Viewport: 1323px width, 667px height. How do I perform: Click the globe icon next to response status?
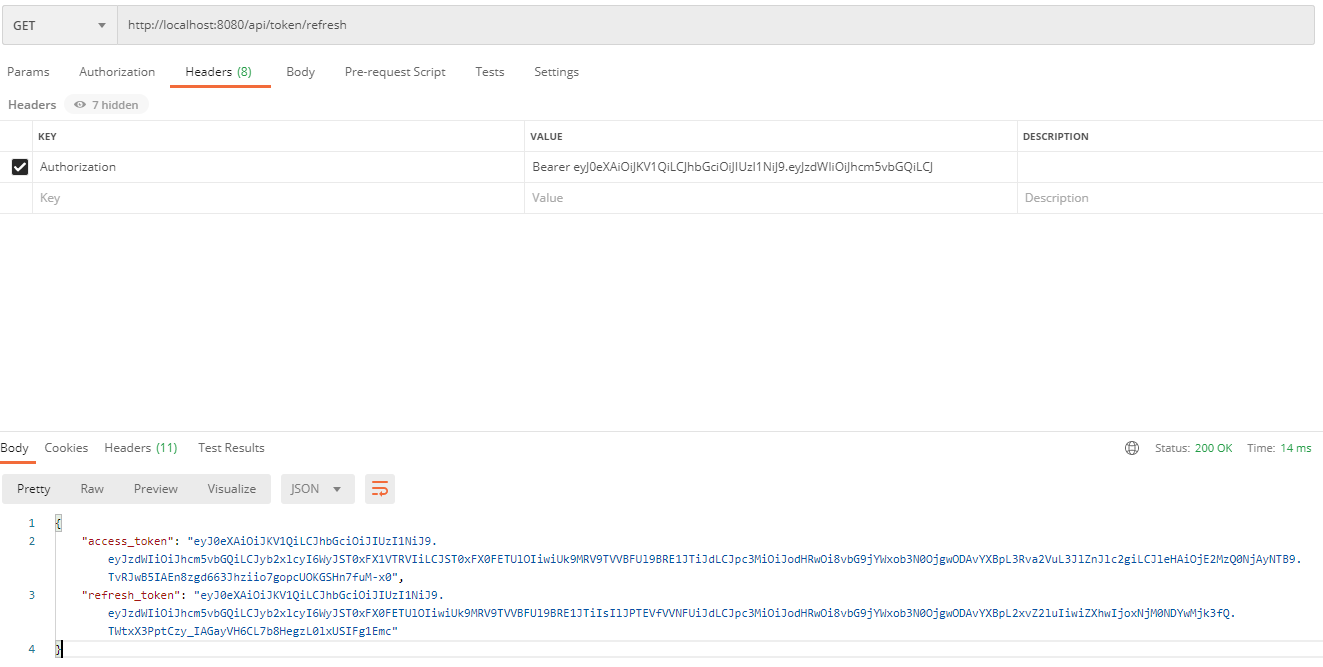[1131, 448]
